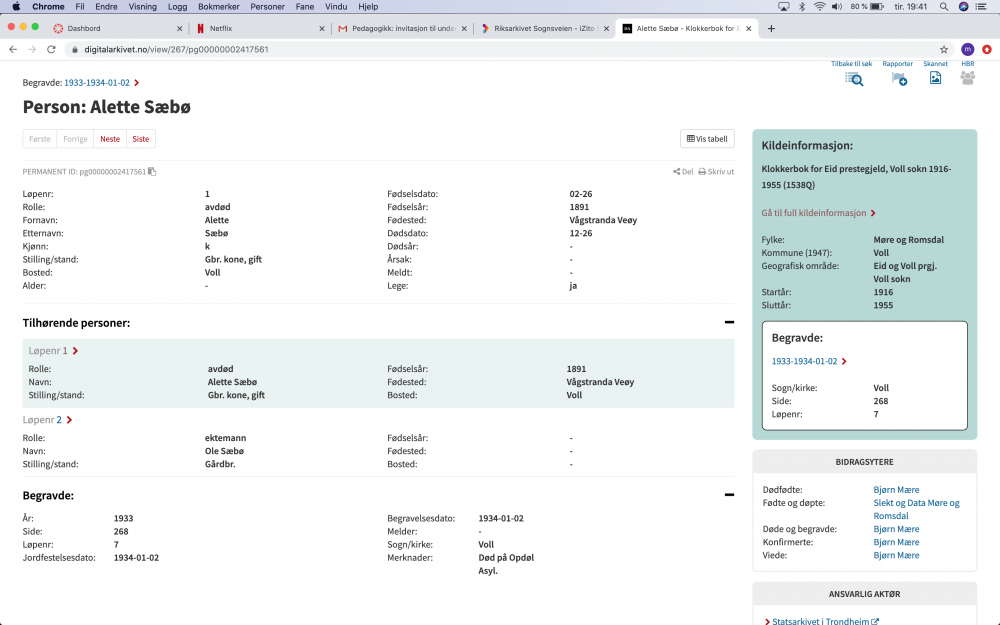The image size is (1000, 625).
Task: Reload the page in the browser
Action: point(51,49)
